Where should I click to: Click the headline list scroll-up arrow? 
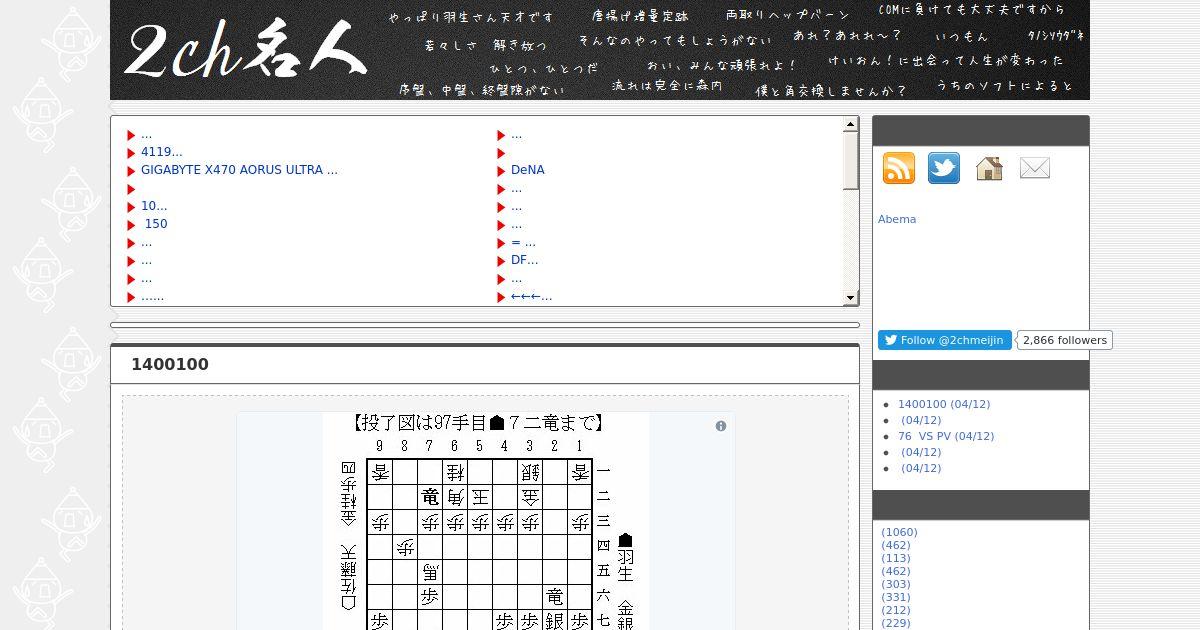(x=851, y=125)
